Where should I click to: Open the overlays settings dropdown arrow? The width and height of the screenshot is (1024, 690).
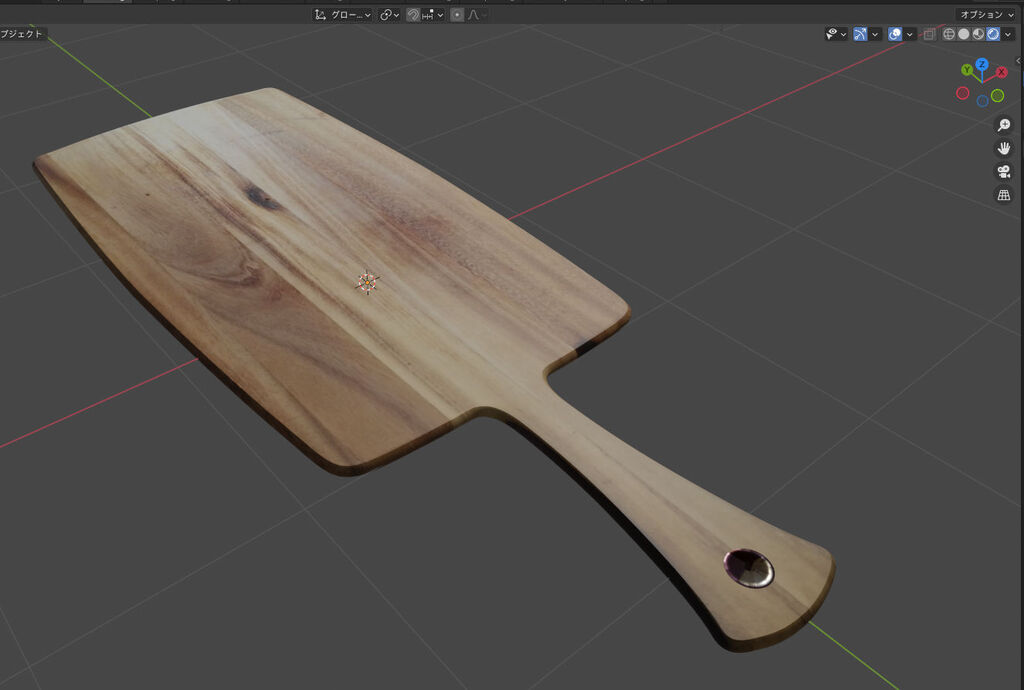click(x=910, y=34)
